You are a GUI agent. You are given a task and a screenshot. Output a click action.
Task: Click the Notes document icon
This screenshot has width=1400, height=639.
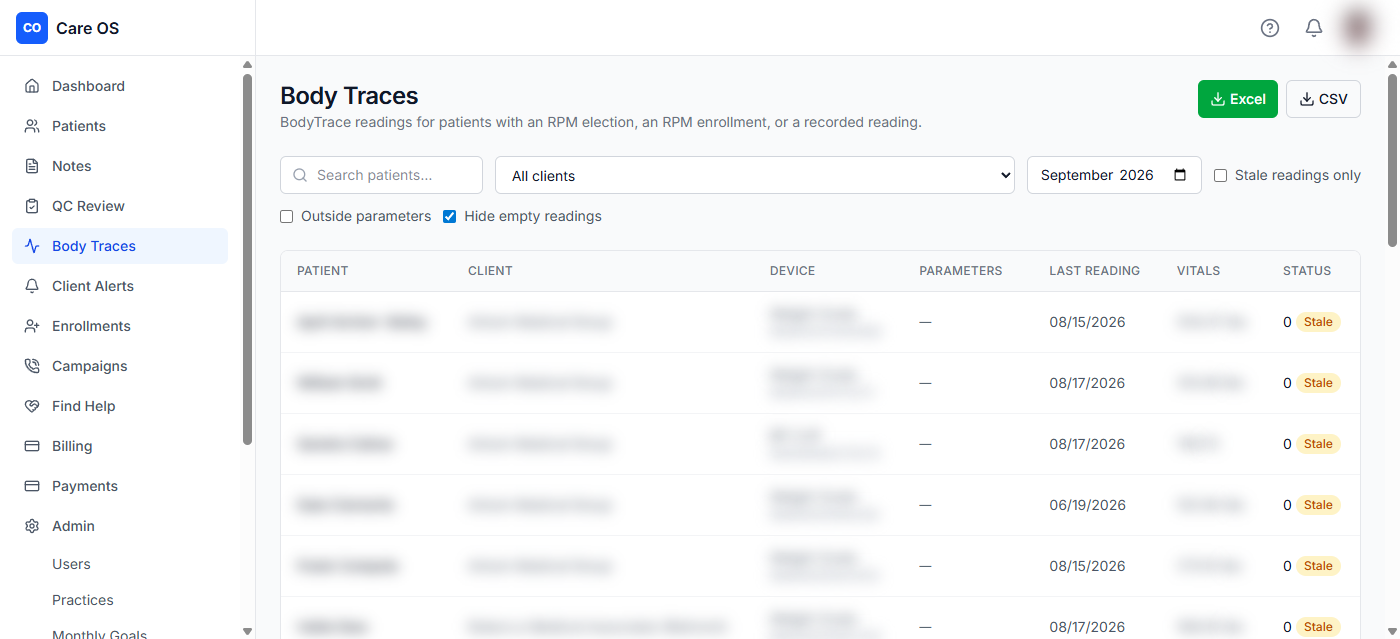point(32,166)
